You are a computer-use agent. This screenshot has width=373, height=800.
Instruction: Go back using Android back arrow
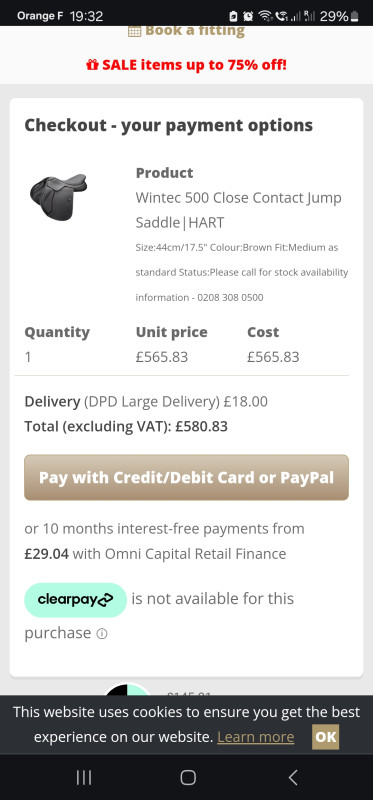click(292, 777)
